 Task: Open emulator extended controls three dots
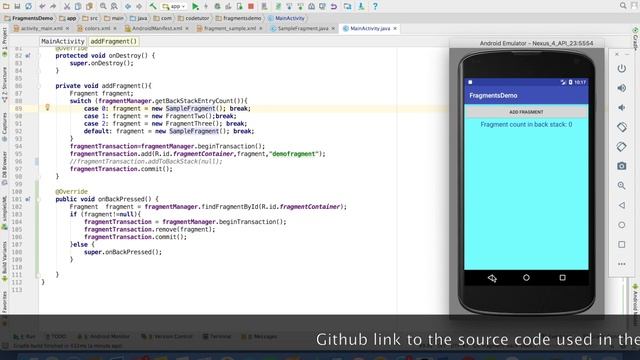622,264
